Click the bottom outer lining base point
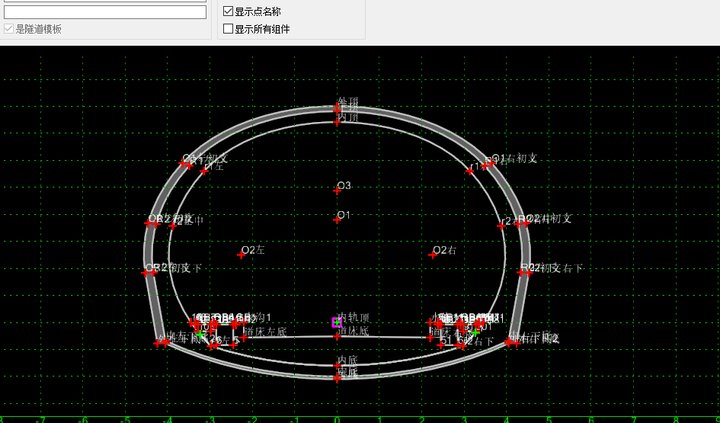 point(337,378)
